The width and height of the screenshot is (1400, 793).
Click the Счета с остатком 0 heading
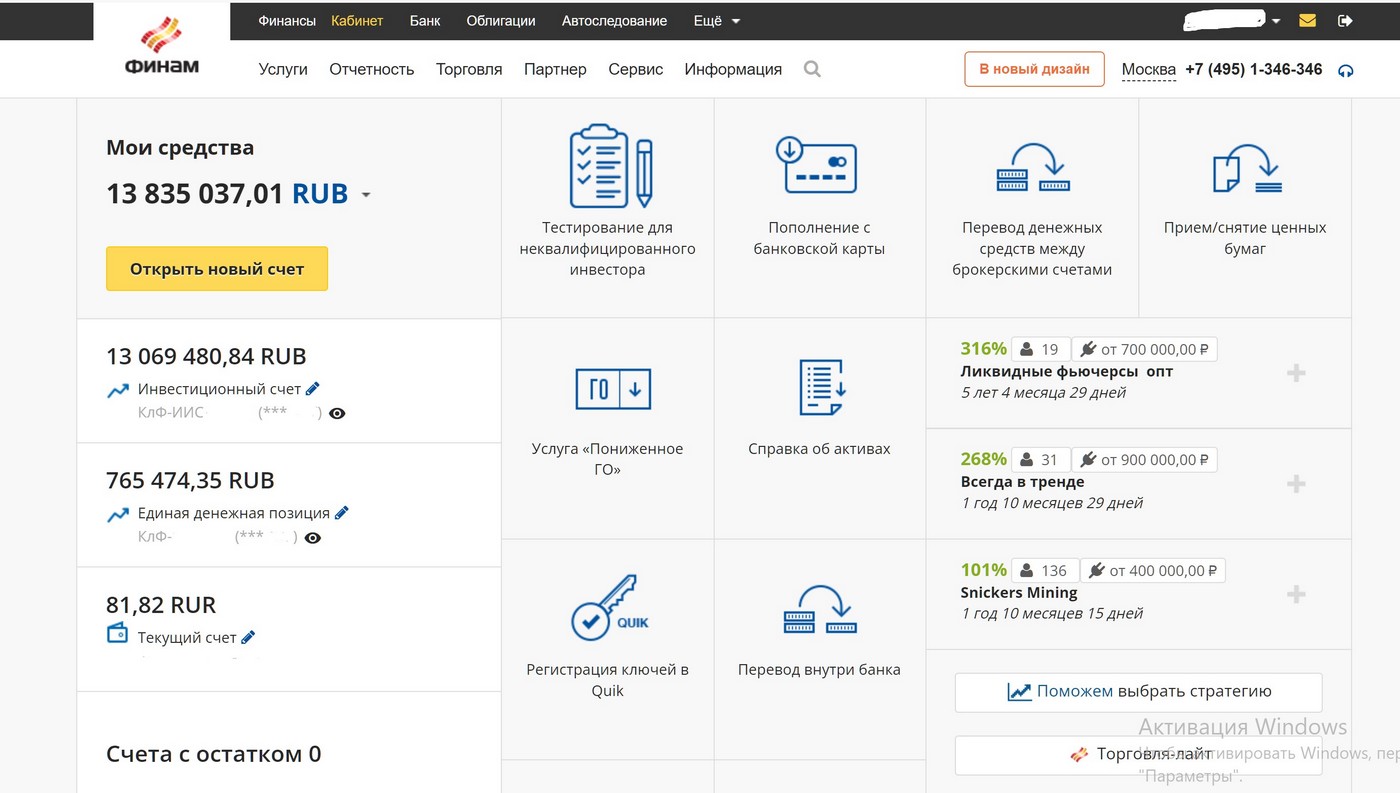(214, 754)
